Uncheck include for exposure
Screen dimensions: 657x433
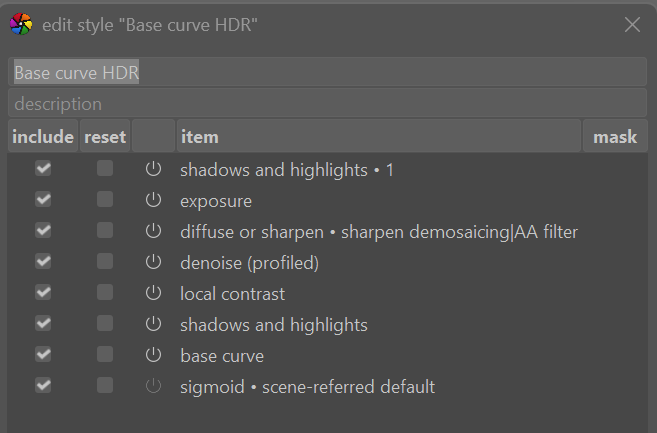pyautogui.click(x=43, y=200)
